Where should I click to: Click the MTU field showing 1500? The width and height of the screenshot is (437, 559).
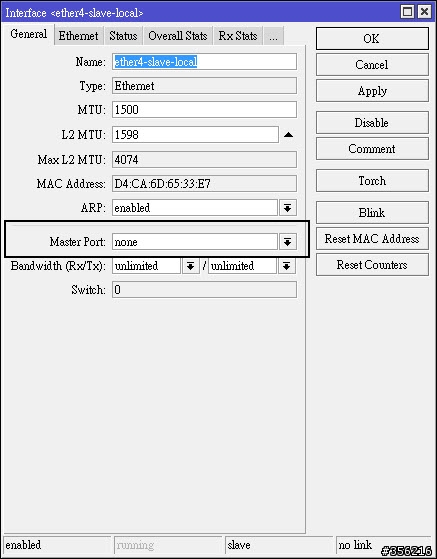click(x=204, y=109)
